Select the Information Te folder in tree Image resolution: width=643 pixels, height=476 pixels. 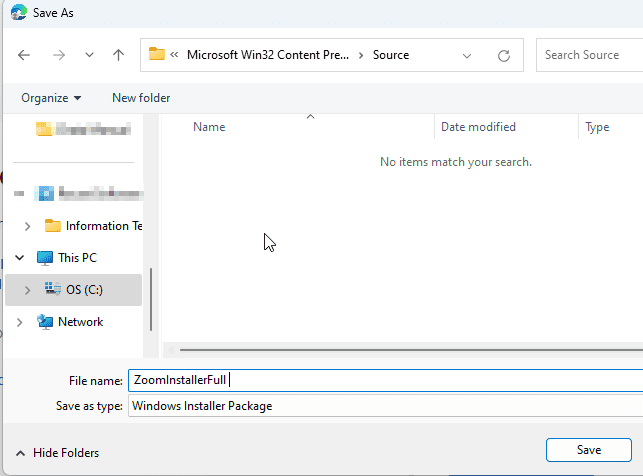pyautogui.click(x=97, y=226)
